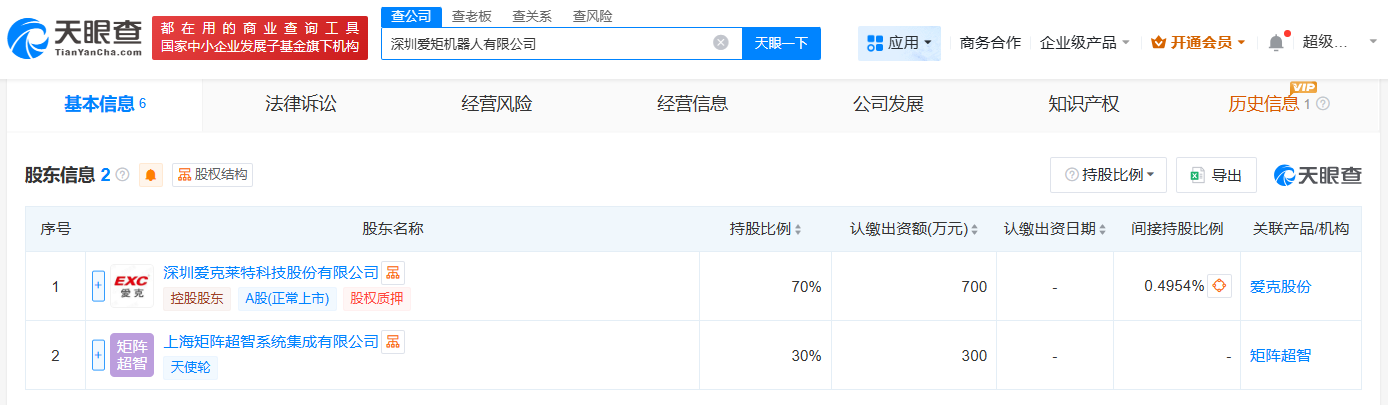Open the 持股比例 dropdown filter
The width and height of the screenshot is (1388, 405).
(1109, 175)
